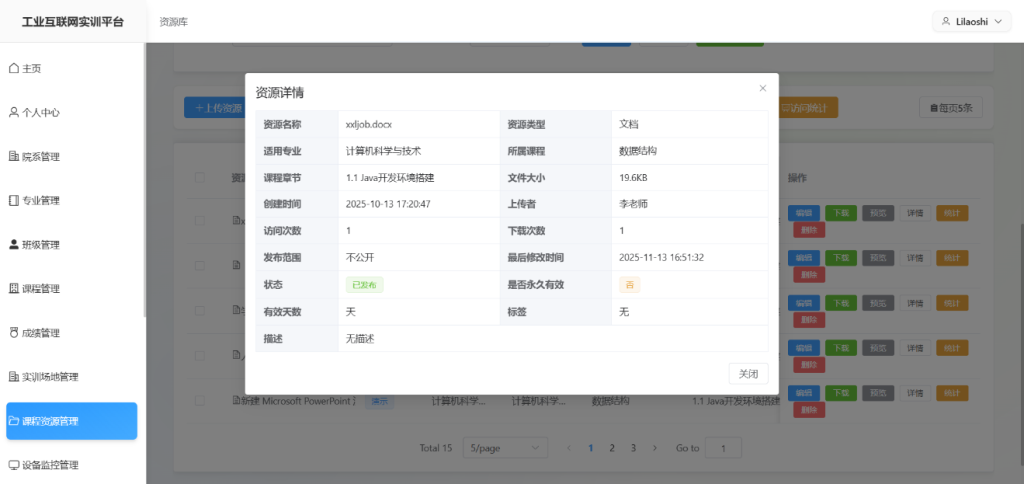Focus the Go to page input field
Viewport: 1024px width, 484px height.
pos(723,448)
